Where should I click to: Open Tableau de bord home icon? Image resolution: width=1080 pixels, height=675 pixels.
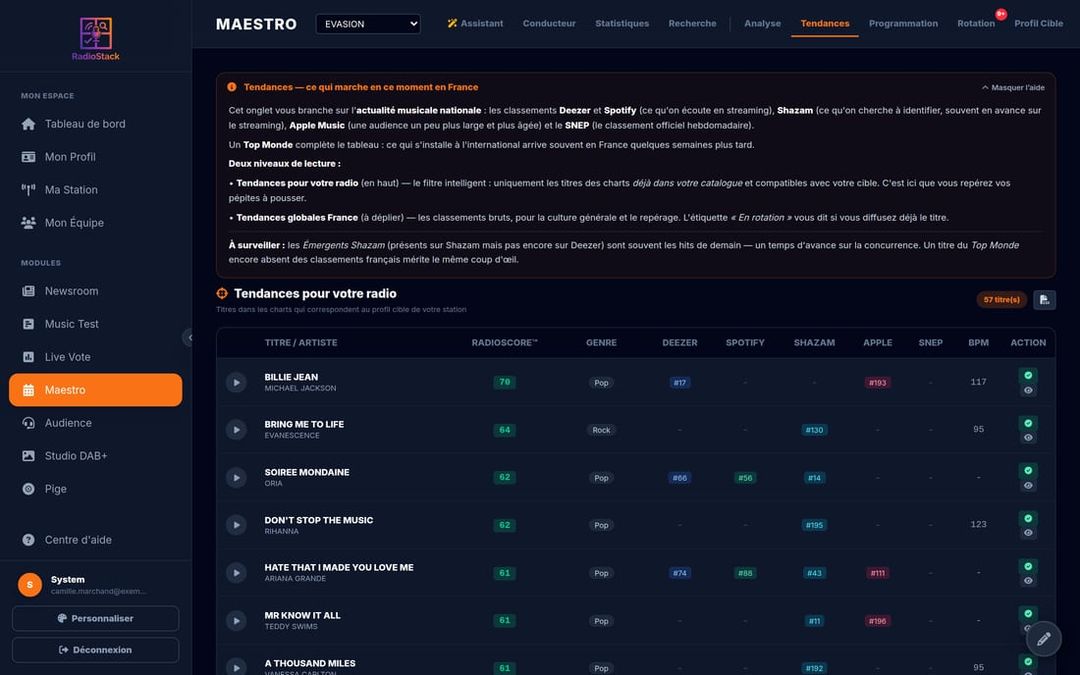(28, 124)
